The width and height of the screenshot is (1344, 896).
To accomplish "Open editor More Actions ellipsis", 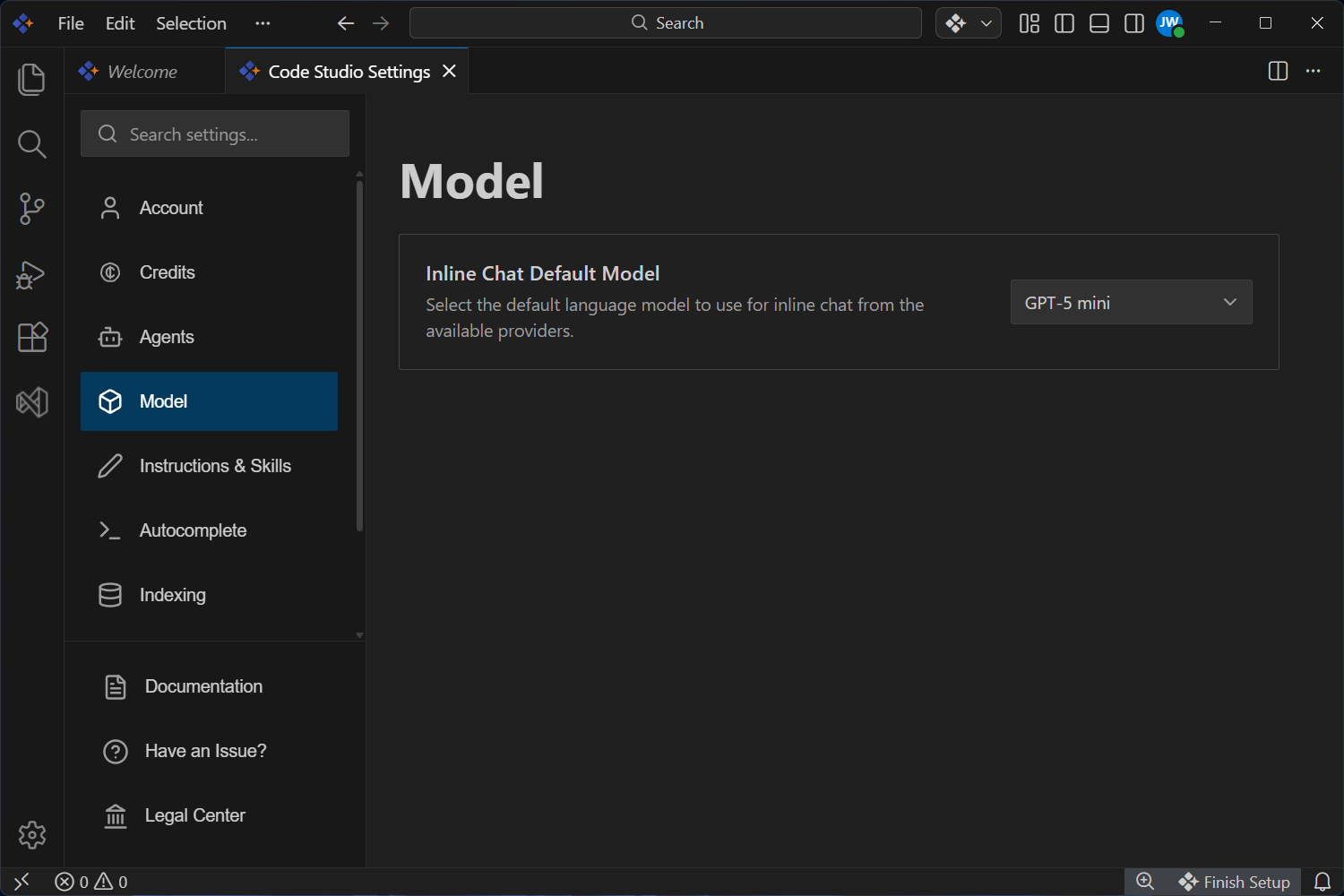I will coord(1314,71).
